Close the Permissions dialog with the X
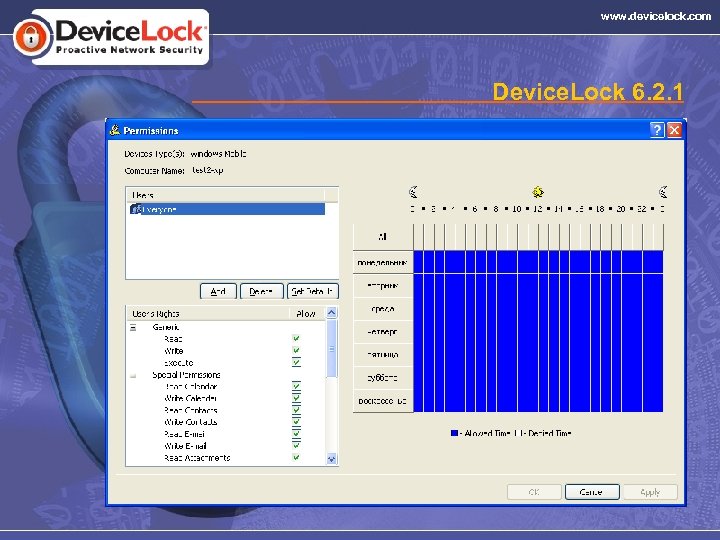Screen dimensions: 720x540 click(674, 130)
